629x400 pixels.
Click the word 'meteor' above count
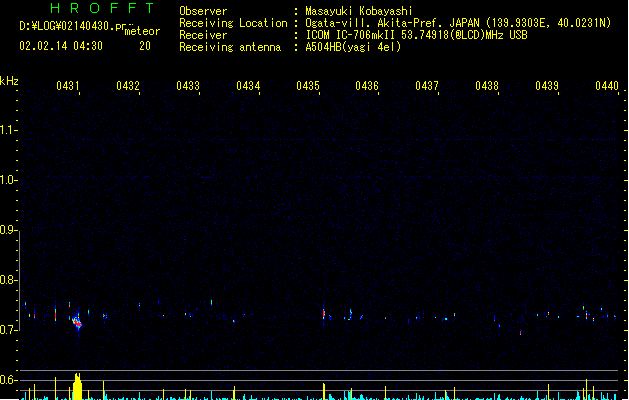[142, 31]
